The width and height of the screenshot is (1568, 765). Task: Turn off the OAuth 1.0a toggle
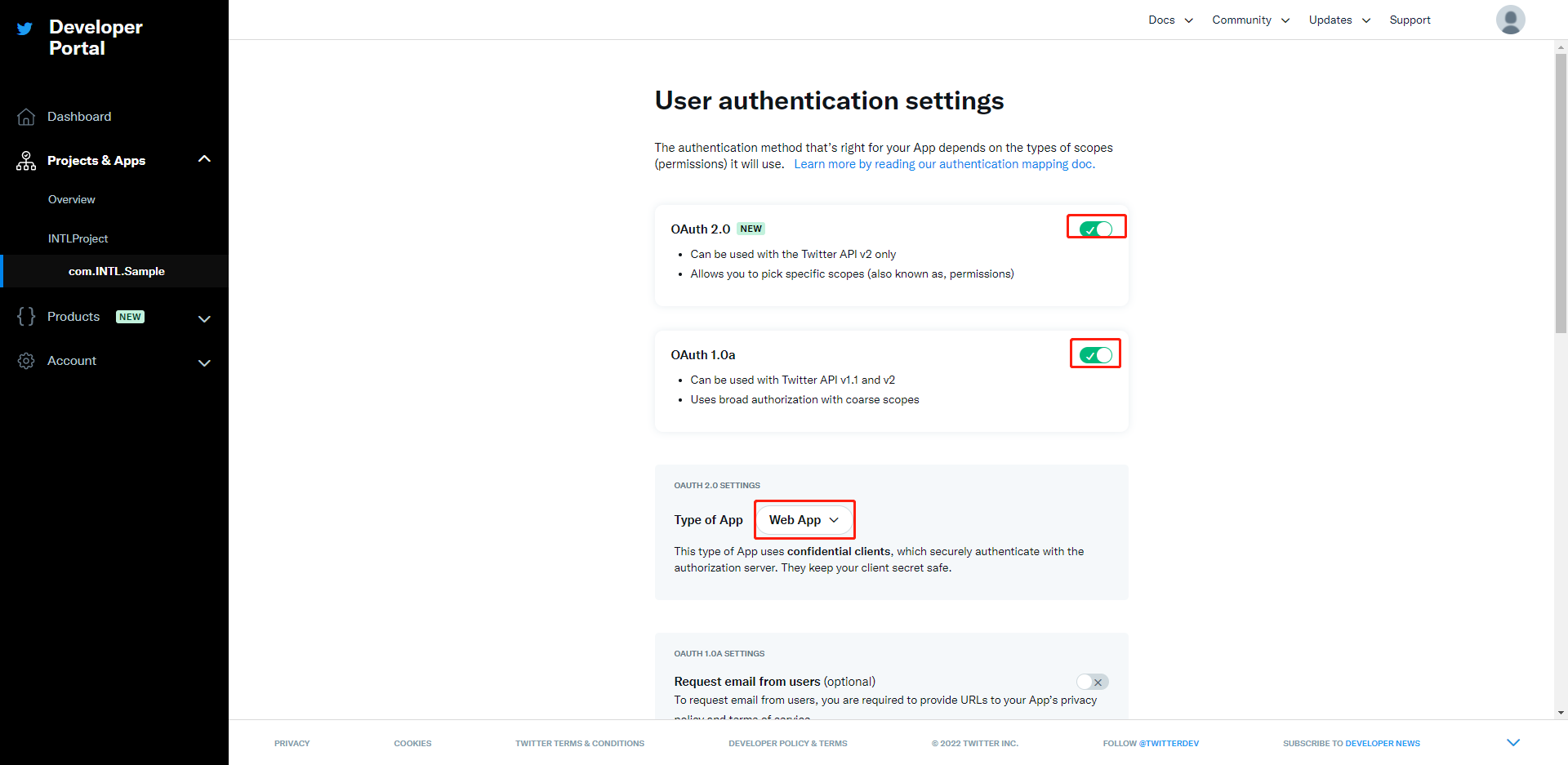(x=1095, y=354)
